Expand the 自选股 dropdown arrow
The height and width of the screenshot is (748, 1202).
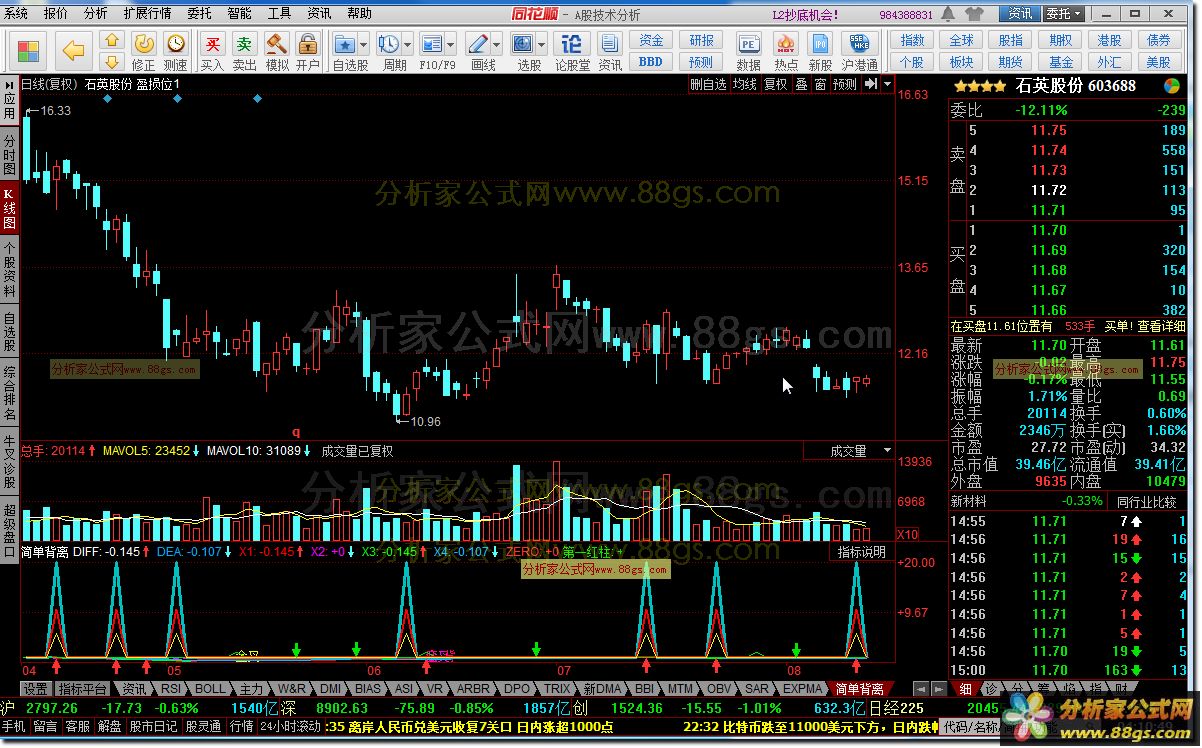click(364, 44)
